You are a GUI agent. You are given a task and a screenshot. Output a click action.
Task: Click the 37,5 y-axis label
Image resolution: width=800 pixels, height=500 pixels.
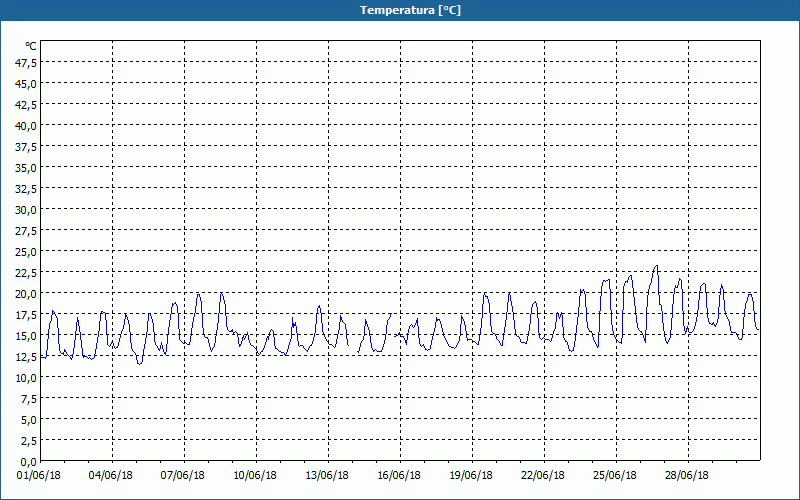click(x=26, y=147)
